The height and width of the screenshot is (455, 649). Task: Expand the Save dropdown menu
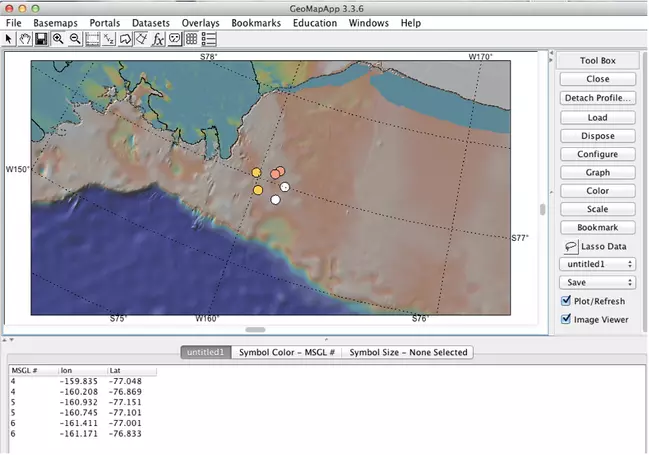pos(598,283)
